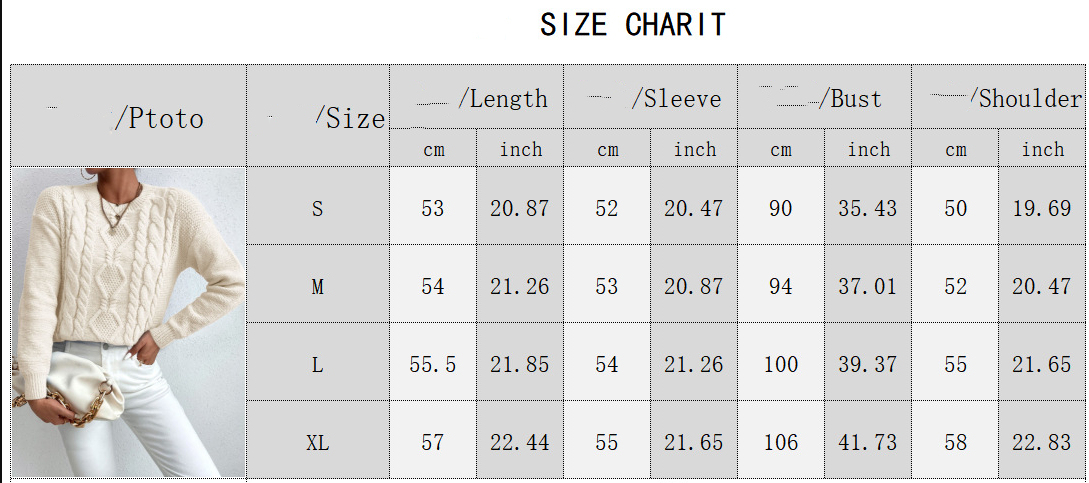Screen dimensions: 1089x483
Task: Click the 106 cm bust cell
Action: click(x=781, y=440)
